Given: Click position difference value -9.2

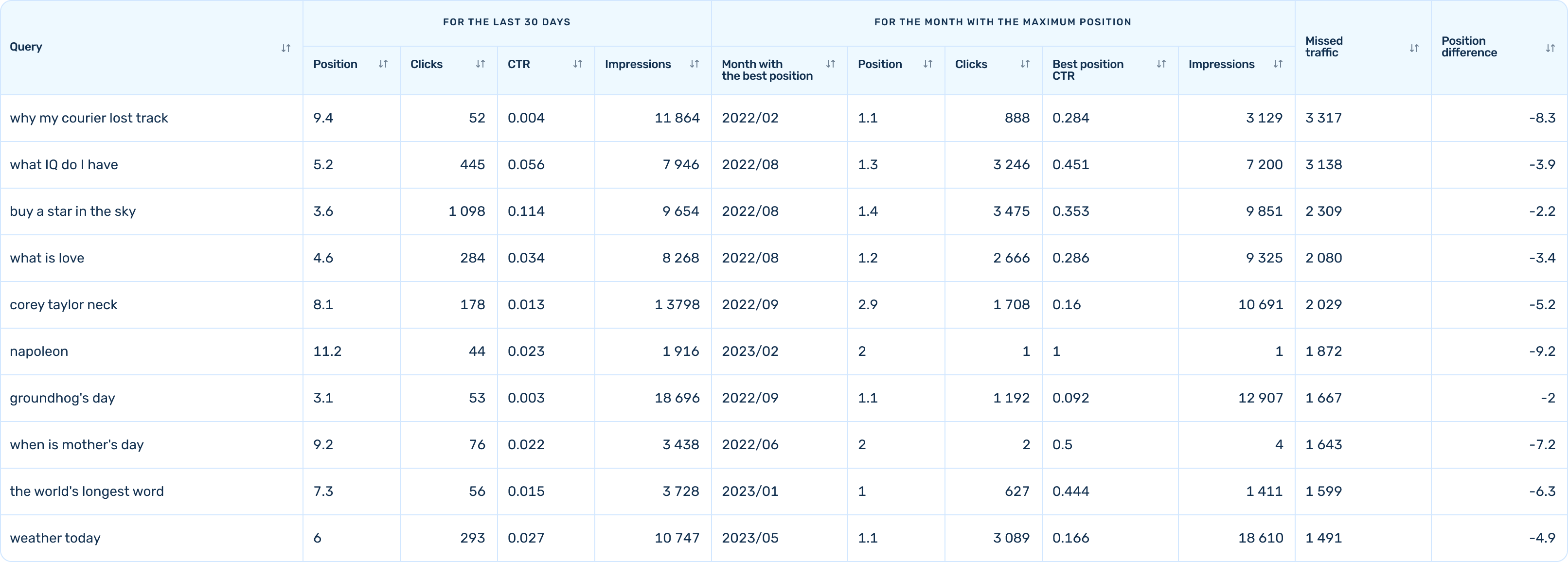Looking at the screenshot, I should point(1542,351).
